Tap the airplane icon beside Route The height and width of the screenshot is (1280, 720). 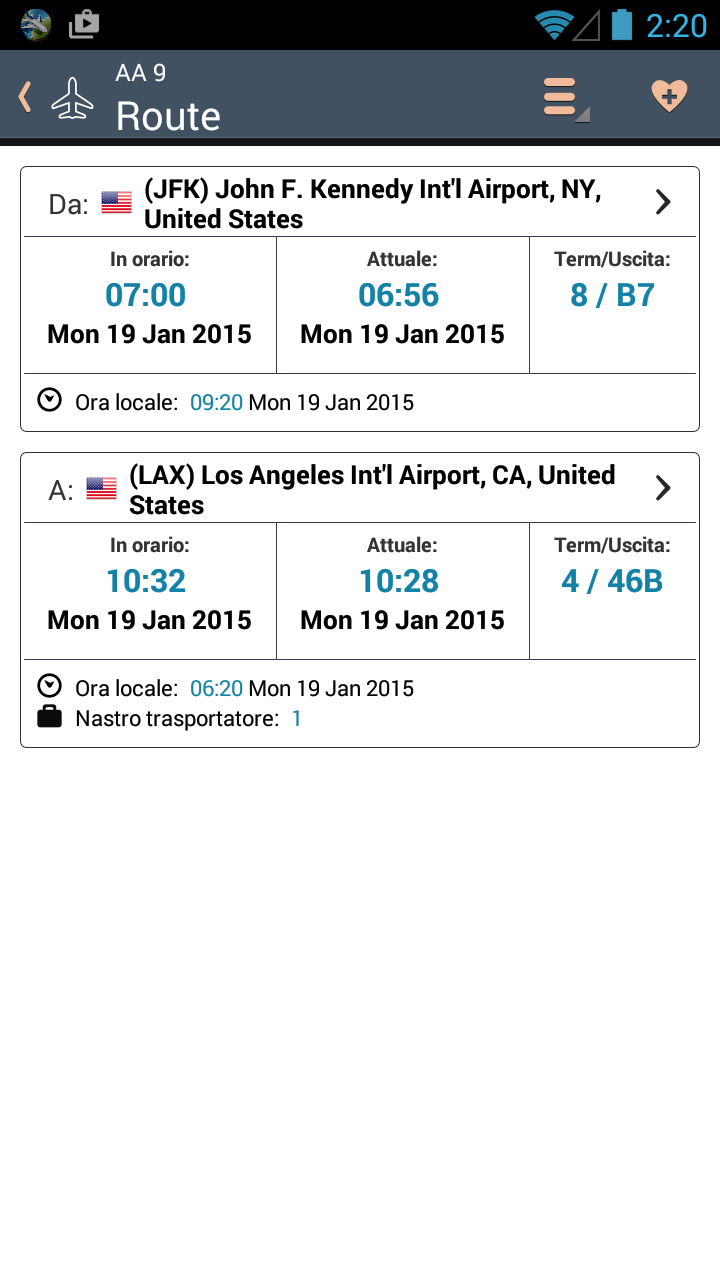pos(73,98)
